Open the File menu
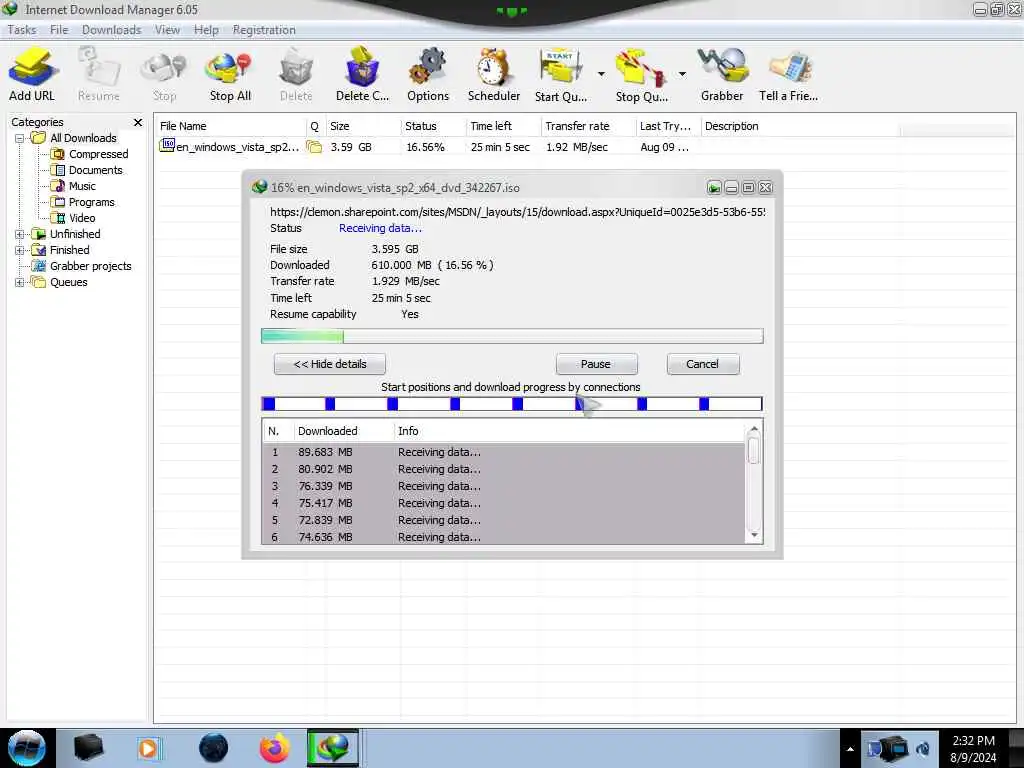 pyautogui.click(x=59, y=30)
